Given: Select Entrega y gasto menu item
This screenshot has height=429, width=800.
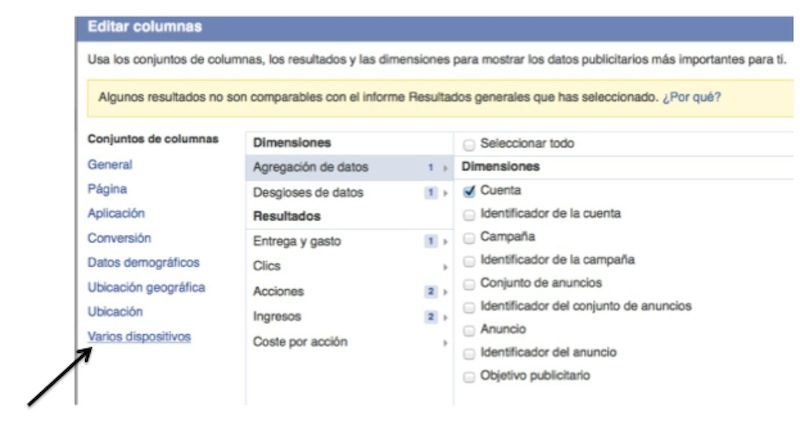Looking at the screenshot, I should point(349,241).
